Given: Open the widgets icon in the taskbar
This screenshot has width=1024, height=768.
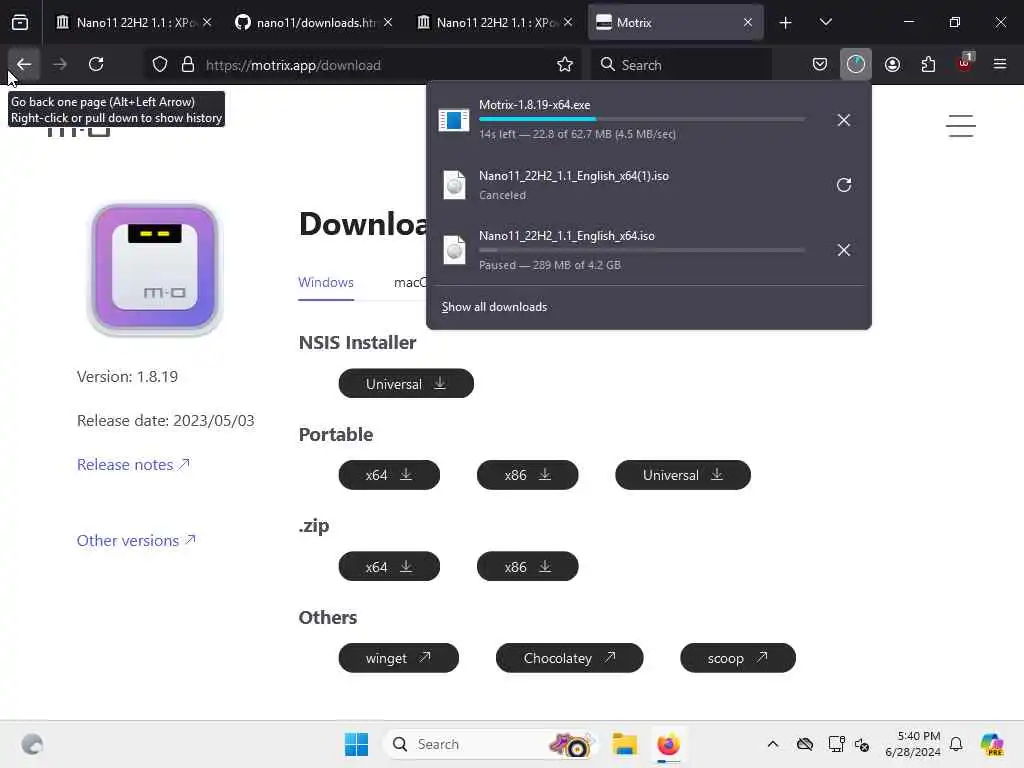Looking at the screenshot, I should point(32,744).
